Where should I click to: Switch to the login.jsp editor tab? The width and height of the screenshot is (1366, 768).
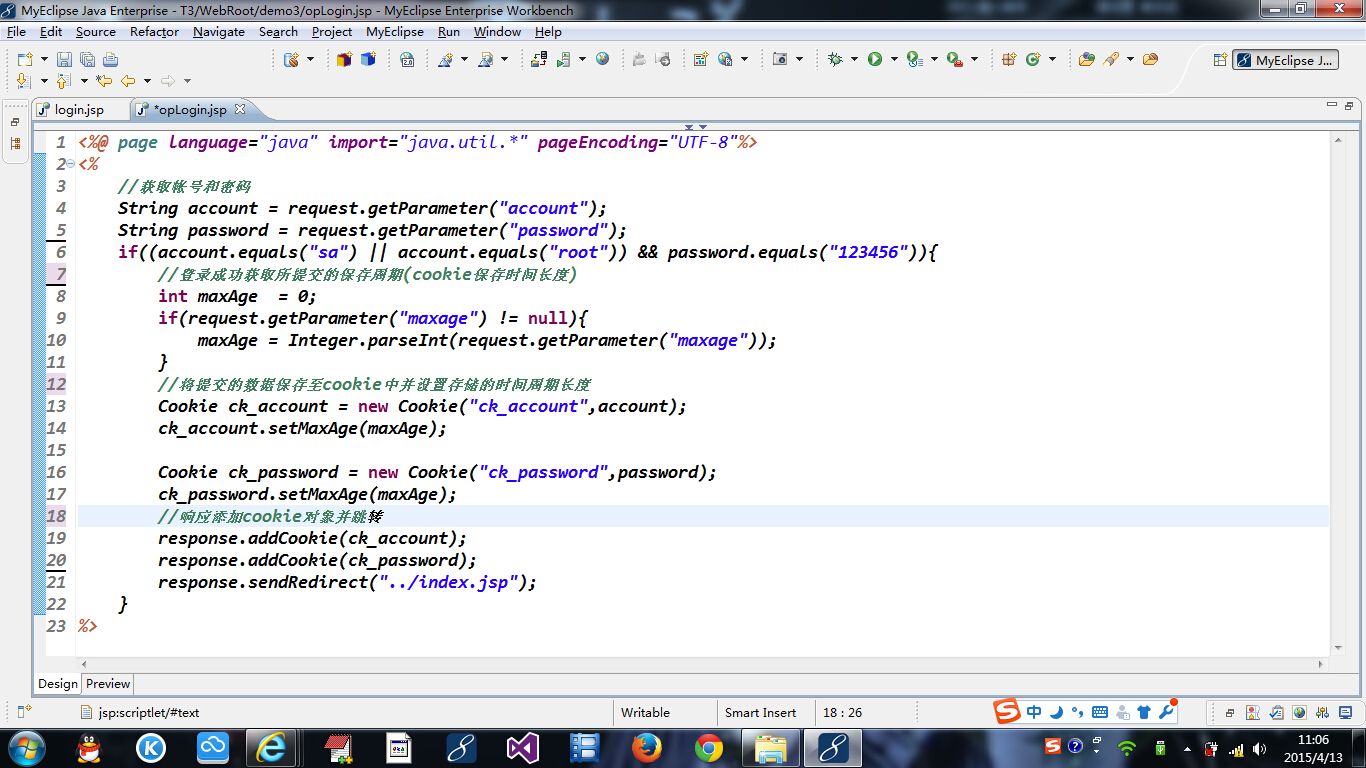pyautogui.click(x=78, y=110)
